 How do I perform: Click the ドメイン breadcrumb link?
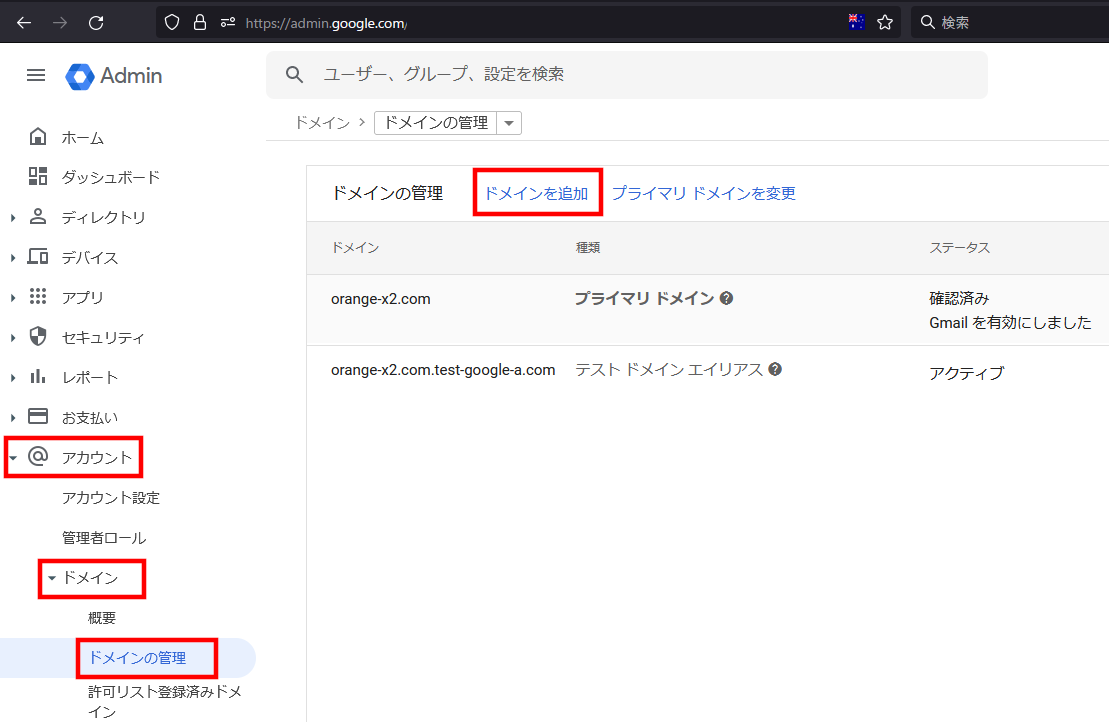[321, 123]
